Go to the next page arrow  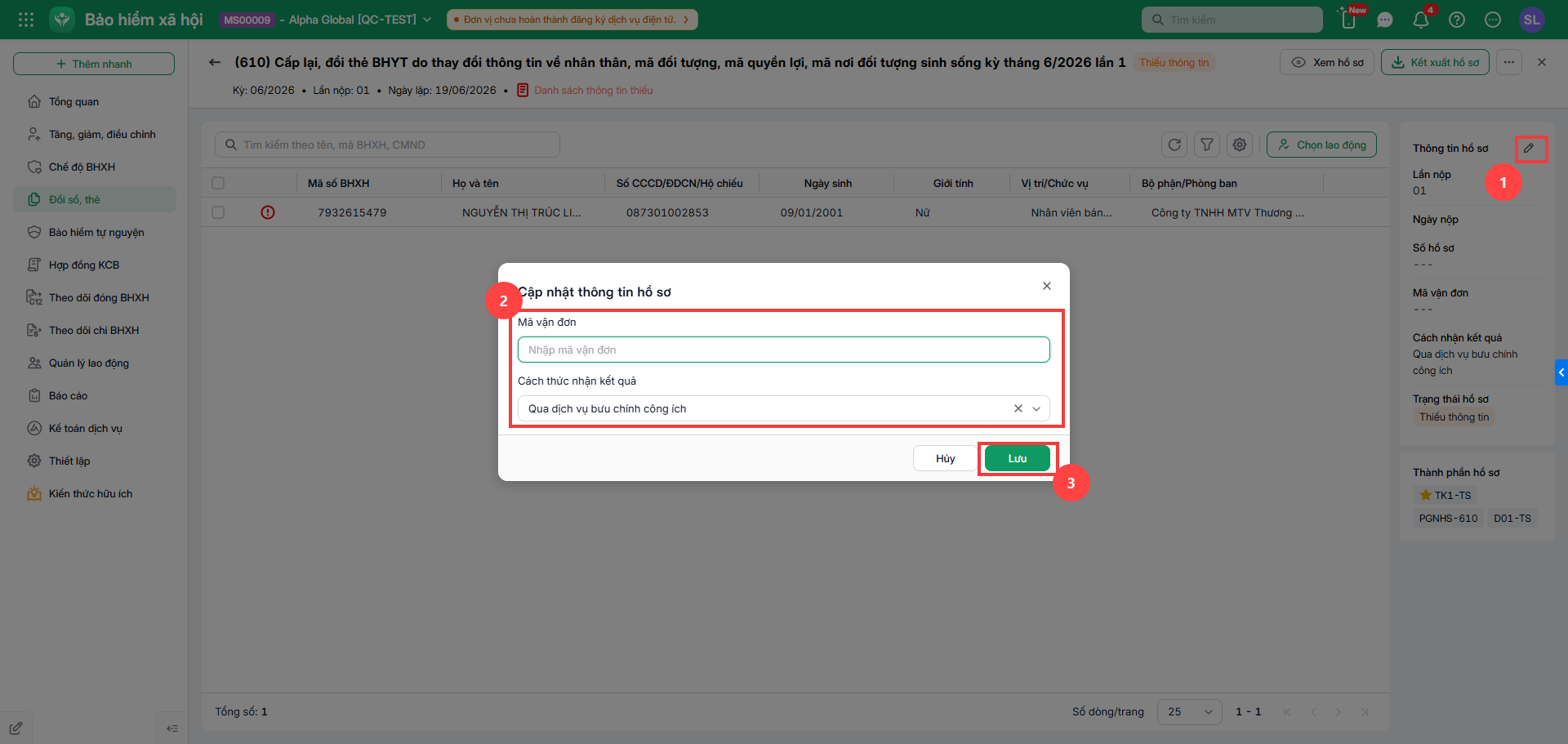click(1339, 712)
